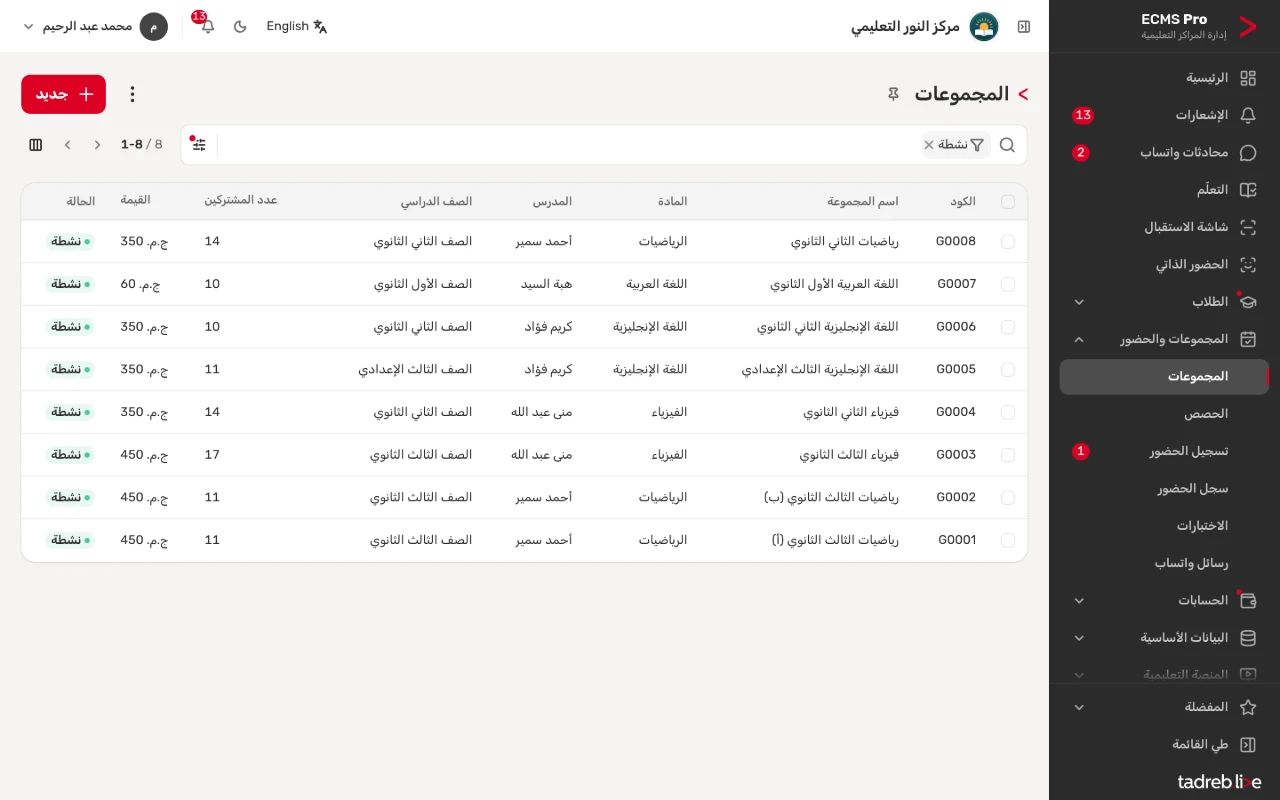This screenshot has width=1280, height=800.
Task: Remove the نشطة filter chip
Action: pos(928,145)
